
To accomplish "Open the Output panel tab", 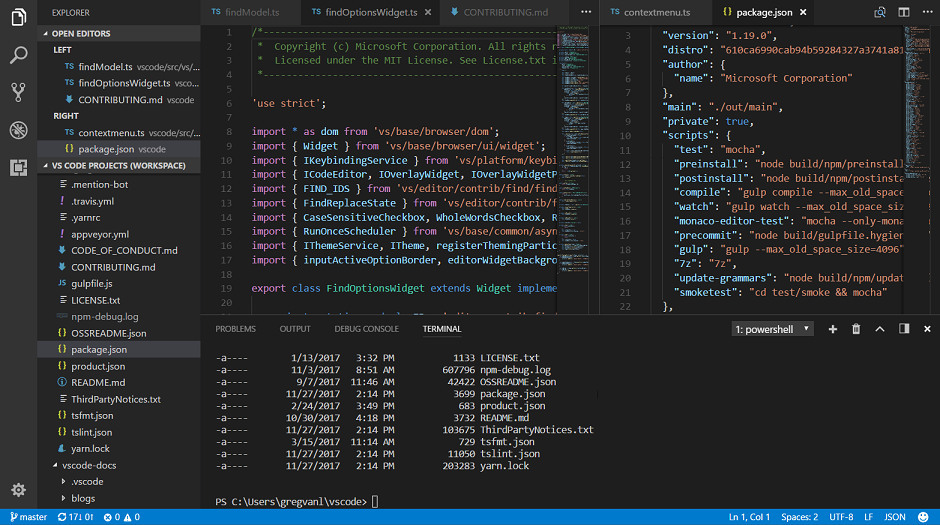I will pos(295,329).
